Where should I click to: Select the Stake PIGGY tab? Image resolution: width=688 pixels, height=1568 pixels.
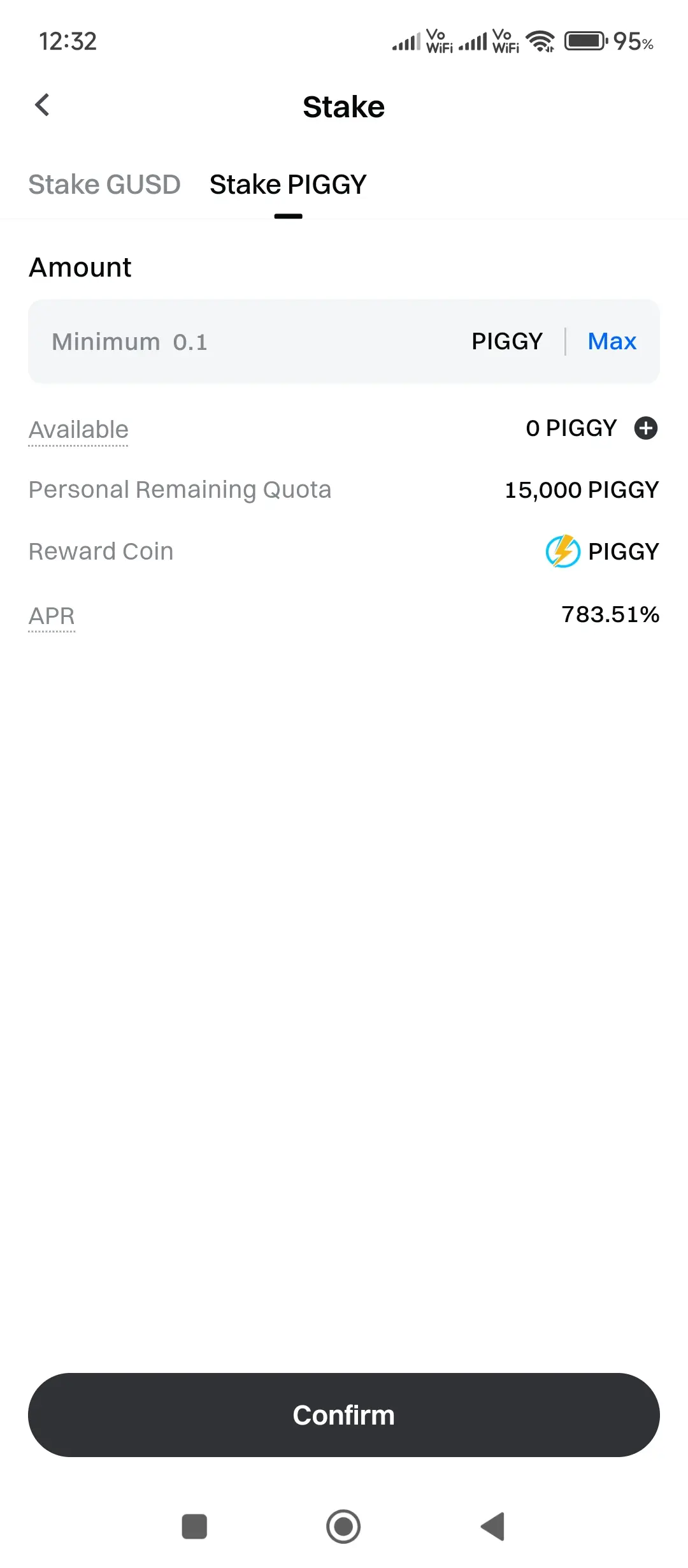tap(288, 185)
